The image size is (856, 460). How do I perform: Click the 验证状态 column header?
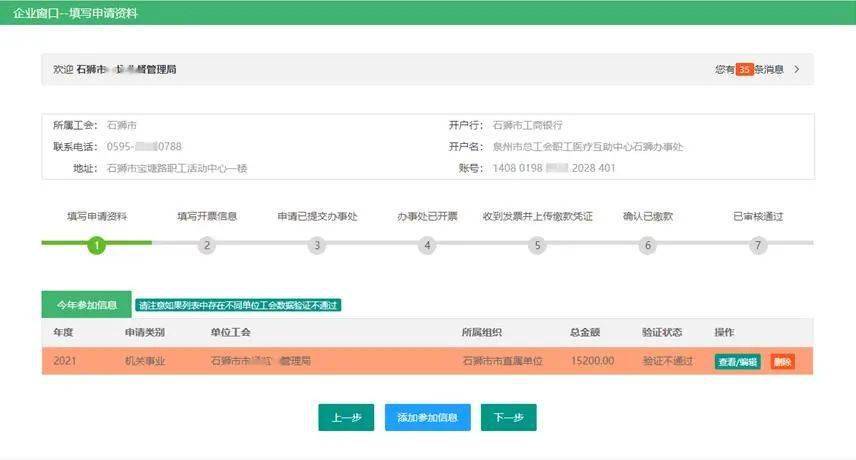[x=662, y=332]
